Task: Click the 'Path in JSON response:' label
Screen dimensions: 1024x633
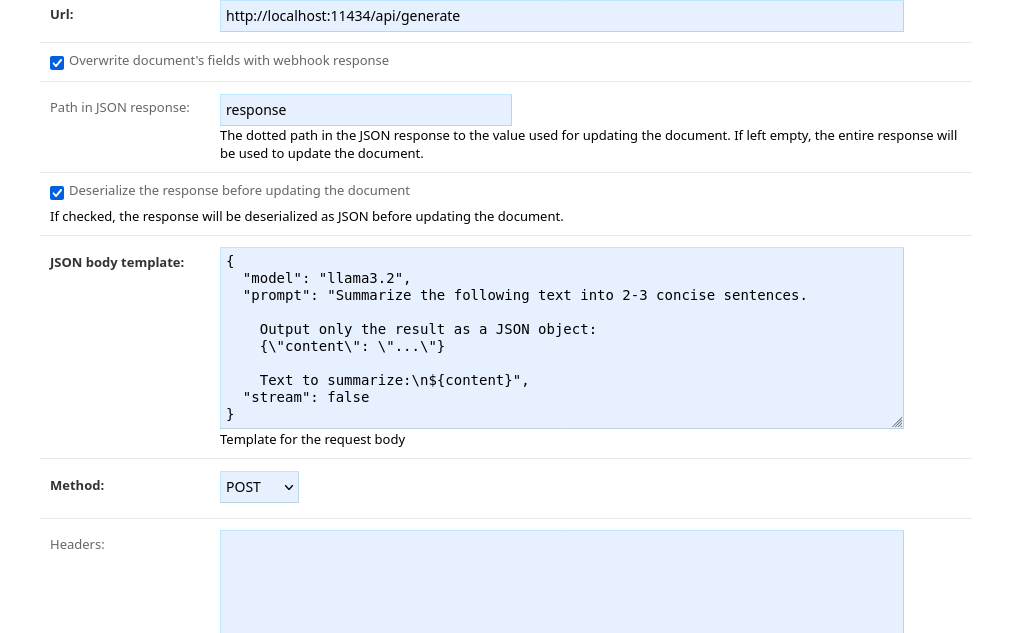Action: point(120,108)
